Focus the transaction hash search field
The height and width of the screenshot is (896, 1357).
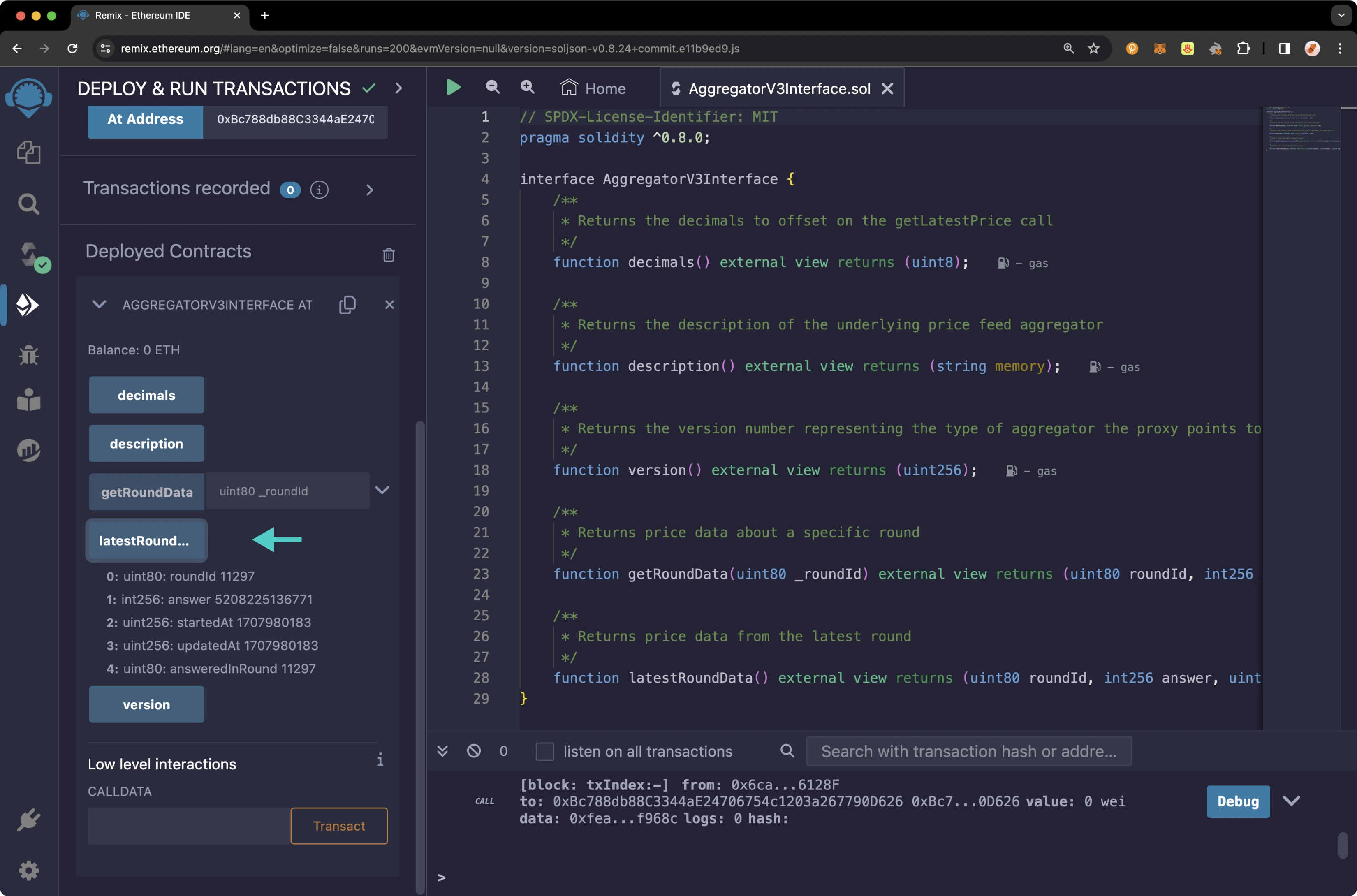pyautogui.click(x=968, y=751)
